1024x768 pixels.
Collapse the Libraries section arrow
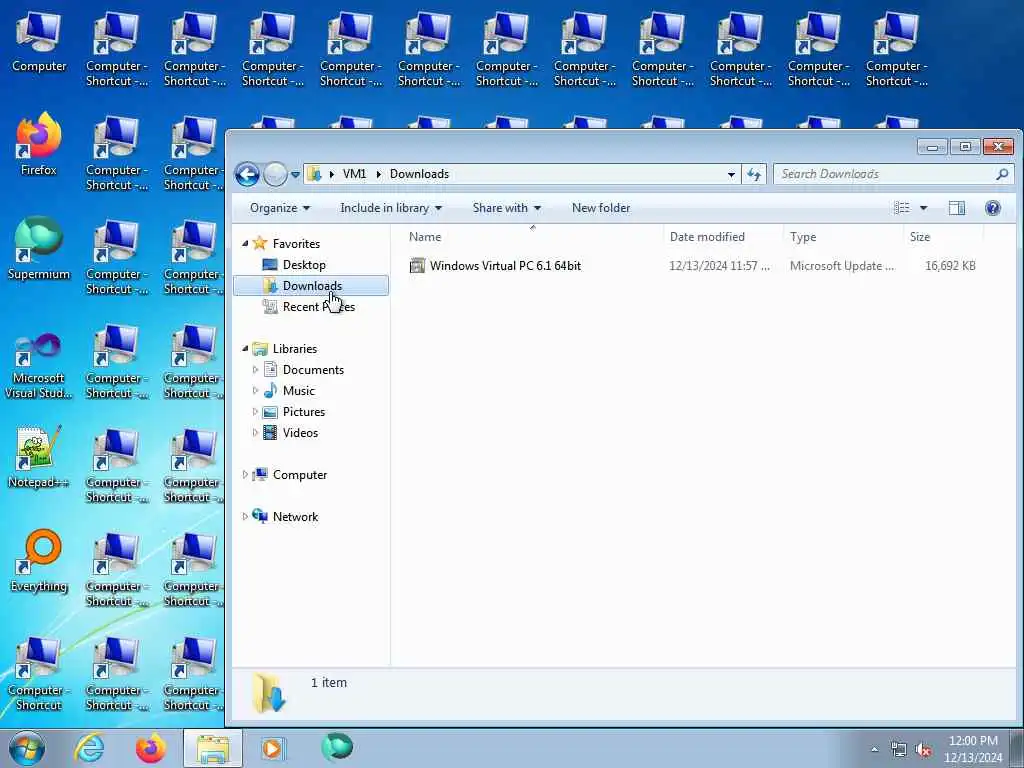point(245,349)
